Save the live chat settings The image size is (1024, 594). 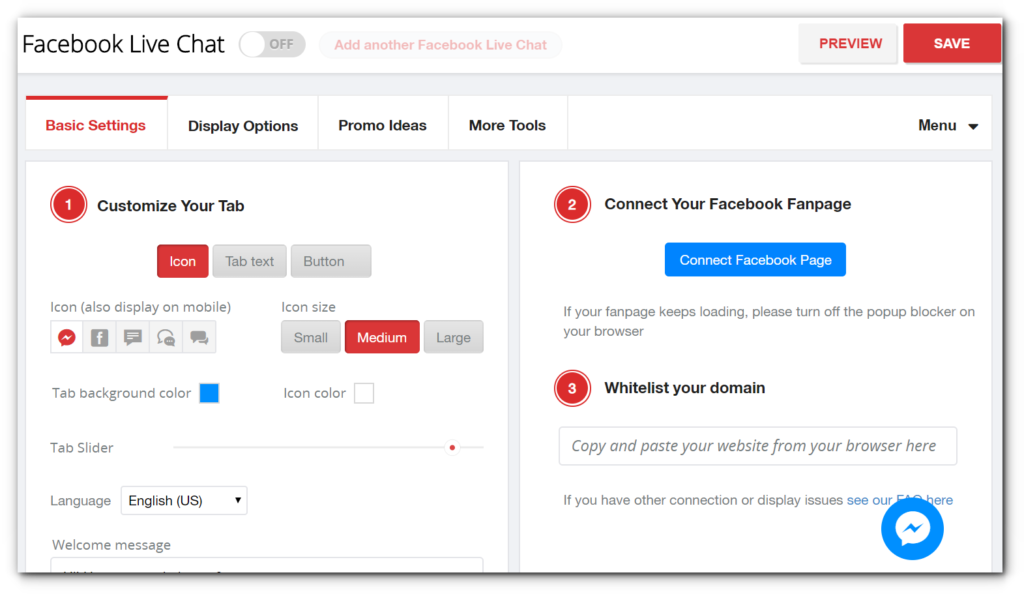coord(952,44)
